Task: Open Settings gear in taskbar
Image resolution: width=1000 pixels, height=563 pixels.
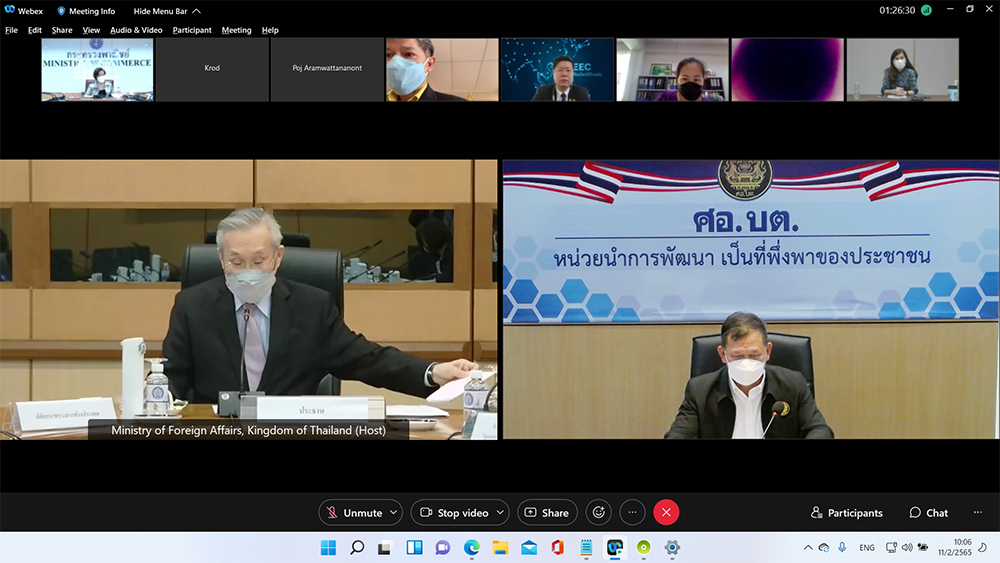Action: click(672, 548)
